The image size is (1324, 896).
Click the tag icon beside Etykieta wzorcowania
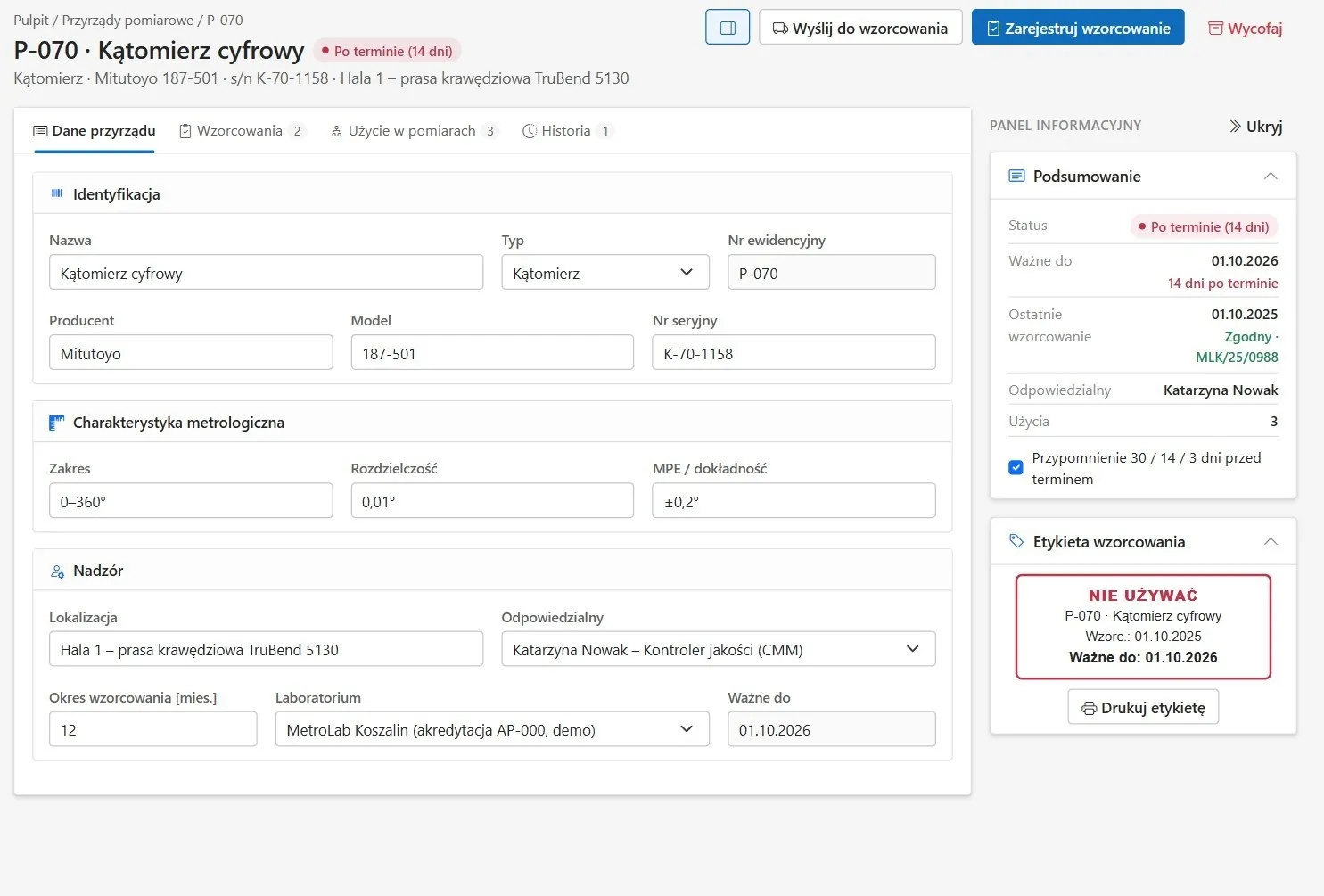point(1016,541)
